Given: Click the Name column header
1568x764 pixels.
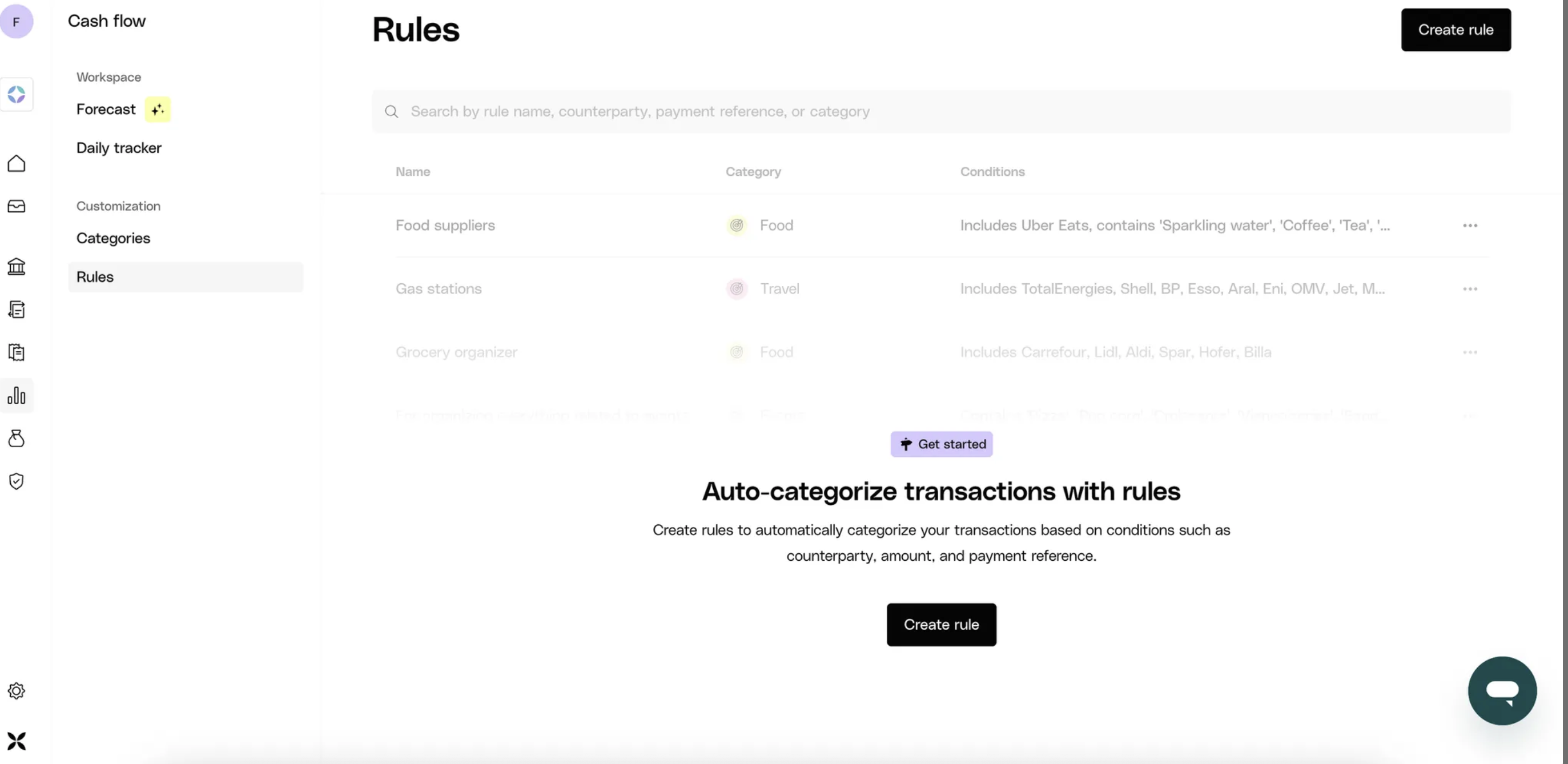Looking at the screenshot, I should (x=413, y=172).
